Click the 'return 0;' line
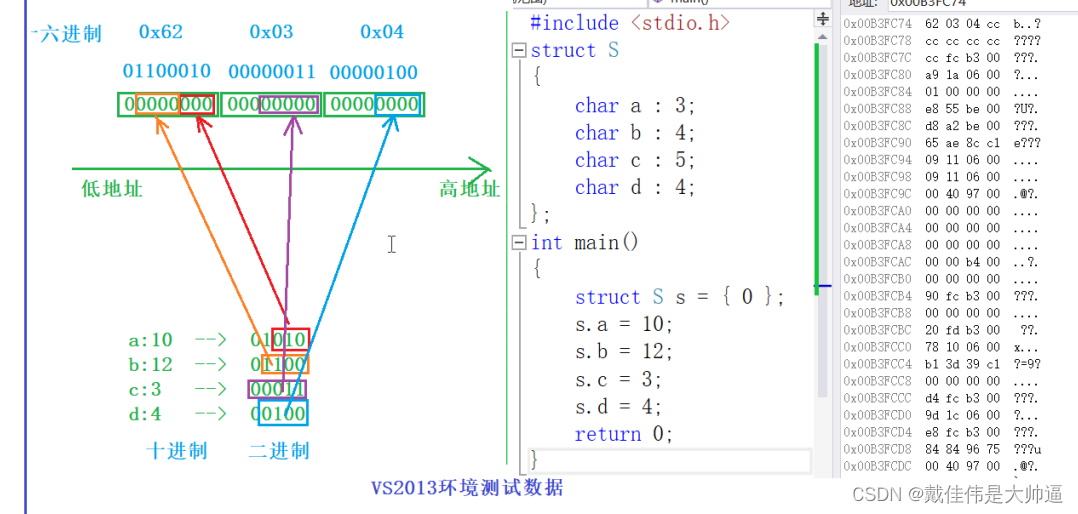The height and width of the screenshot is (514, 1078). pos(624,434)
